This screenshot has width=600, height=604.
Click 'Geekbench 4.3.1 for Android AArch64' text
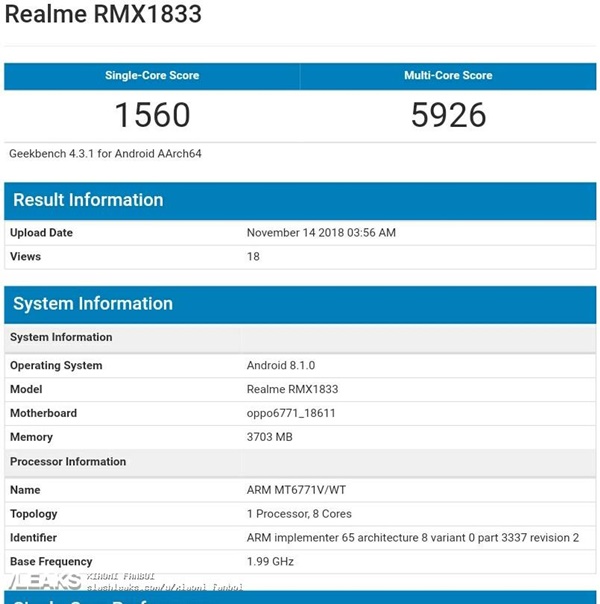click(105, 154)
